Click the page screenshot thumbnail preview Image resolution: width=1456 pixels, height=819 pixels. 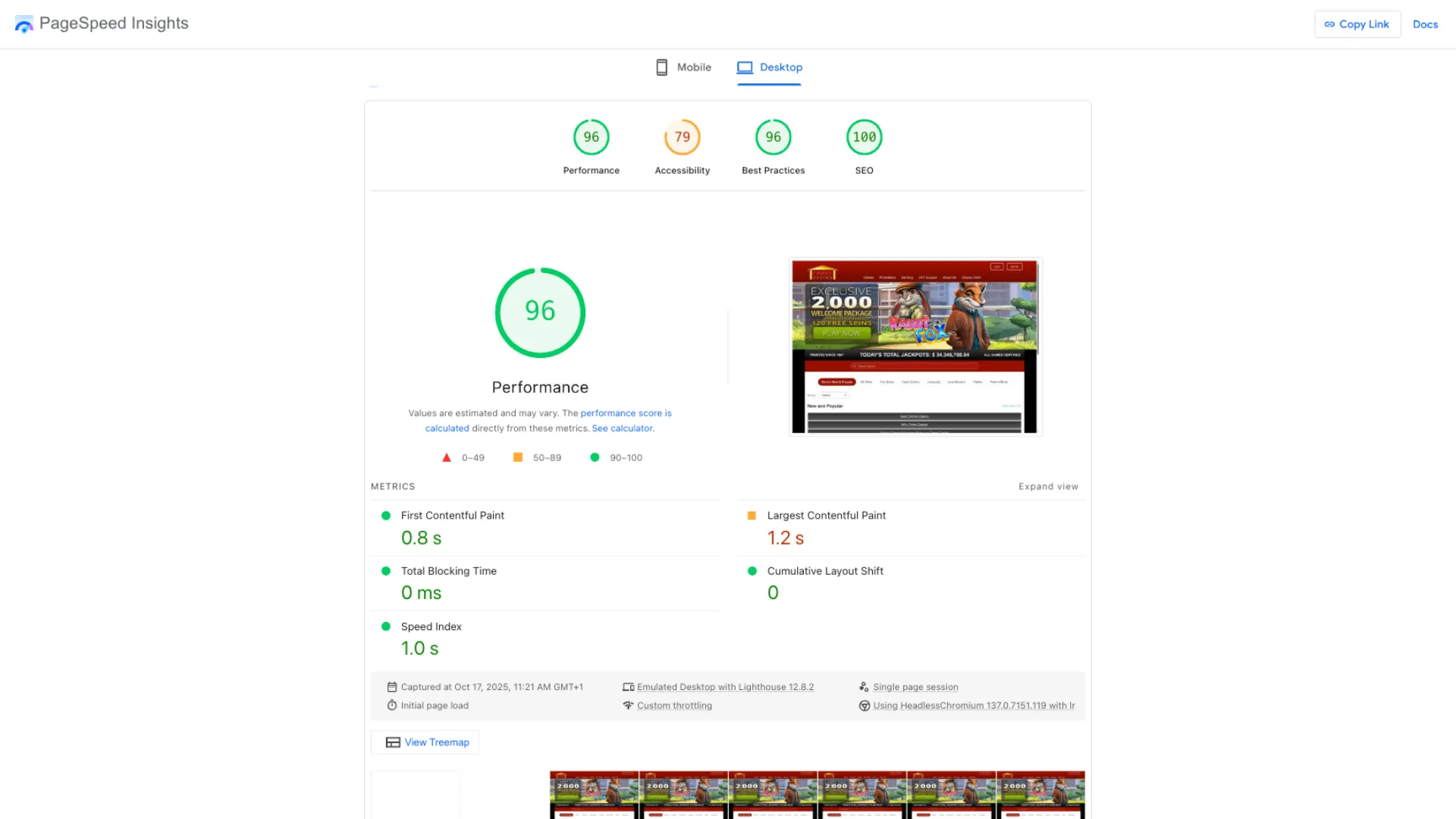coord(915,346)
